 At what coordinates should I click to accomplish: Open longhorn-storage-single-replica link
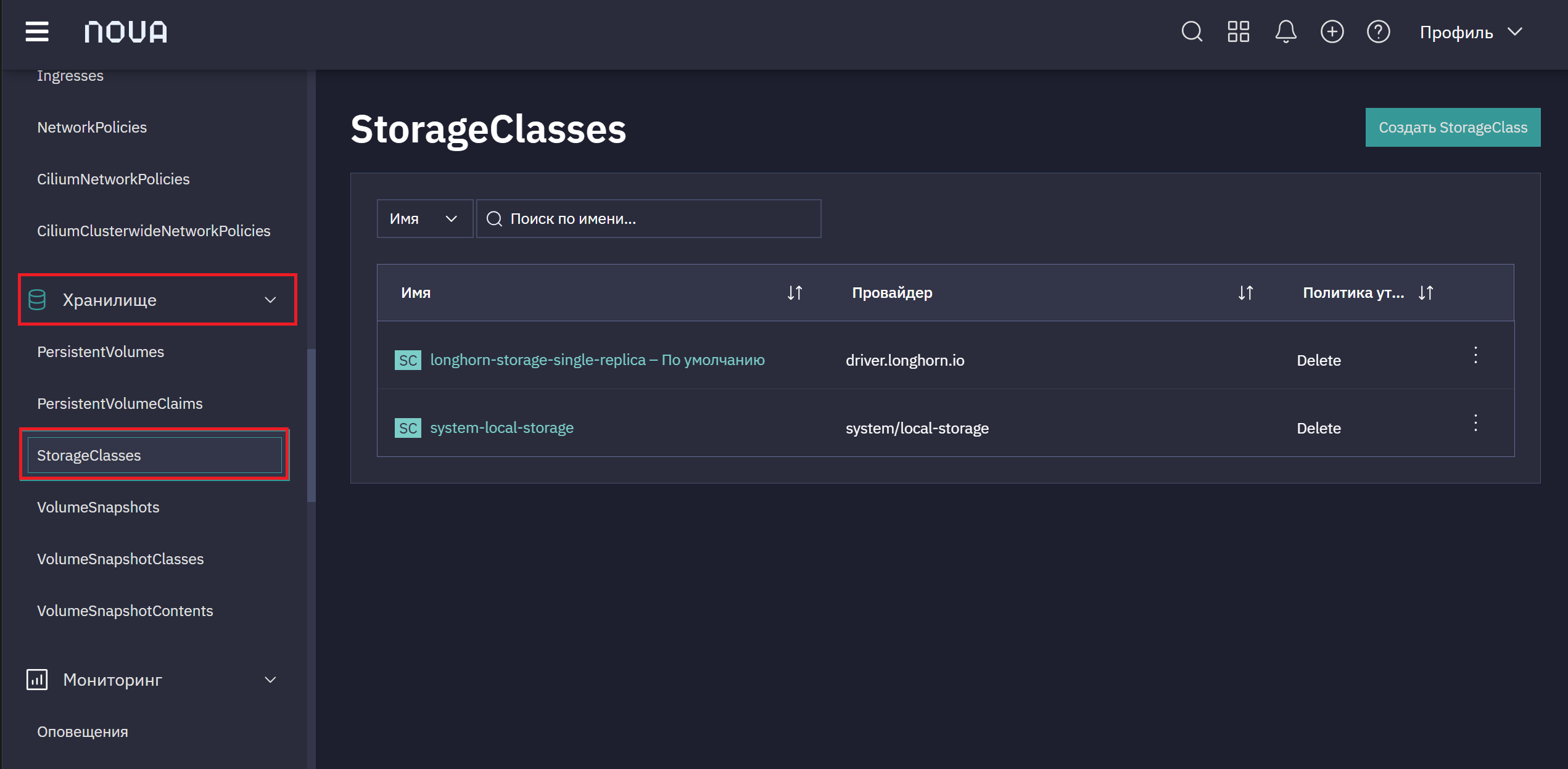[597, 360]
